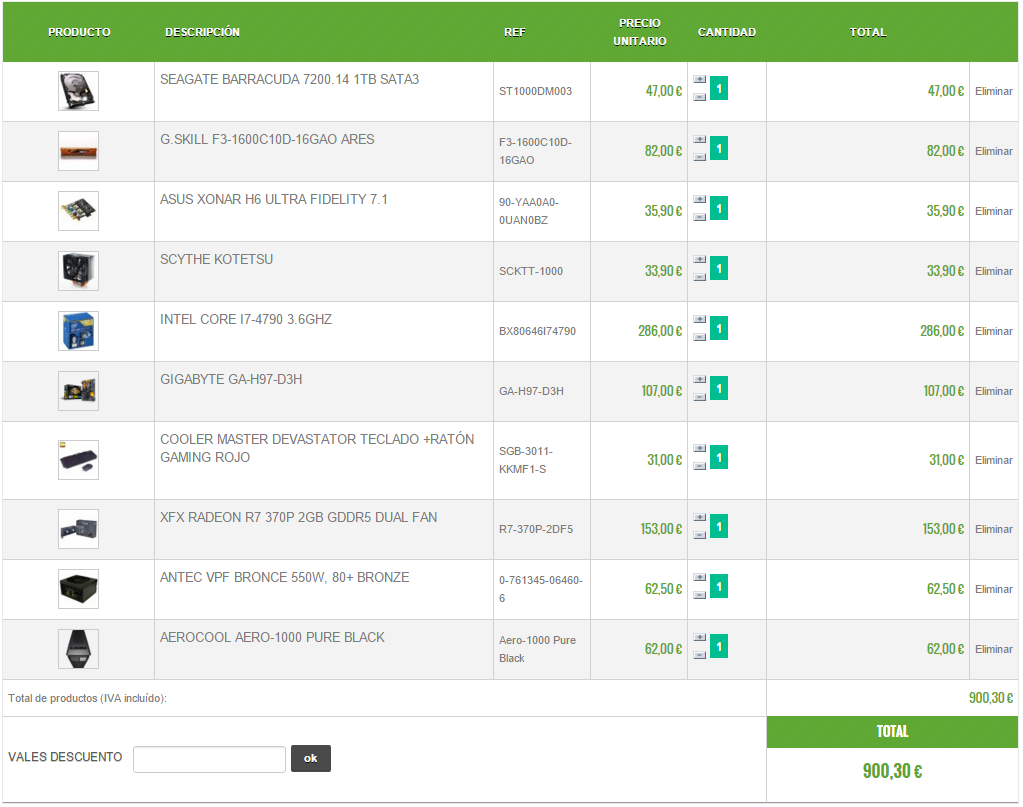Decrease quantity of XFX Radeon R7 370P
Screen dimensions: 1023x807
(x=699, y=536)
